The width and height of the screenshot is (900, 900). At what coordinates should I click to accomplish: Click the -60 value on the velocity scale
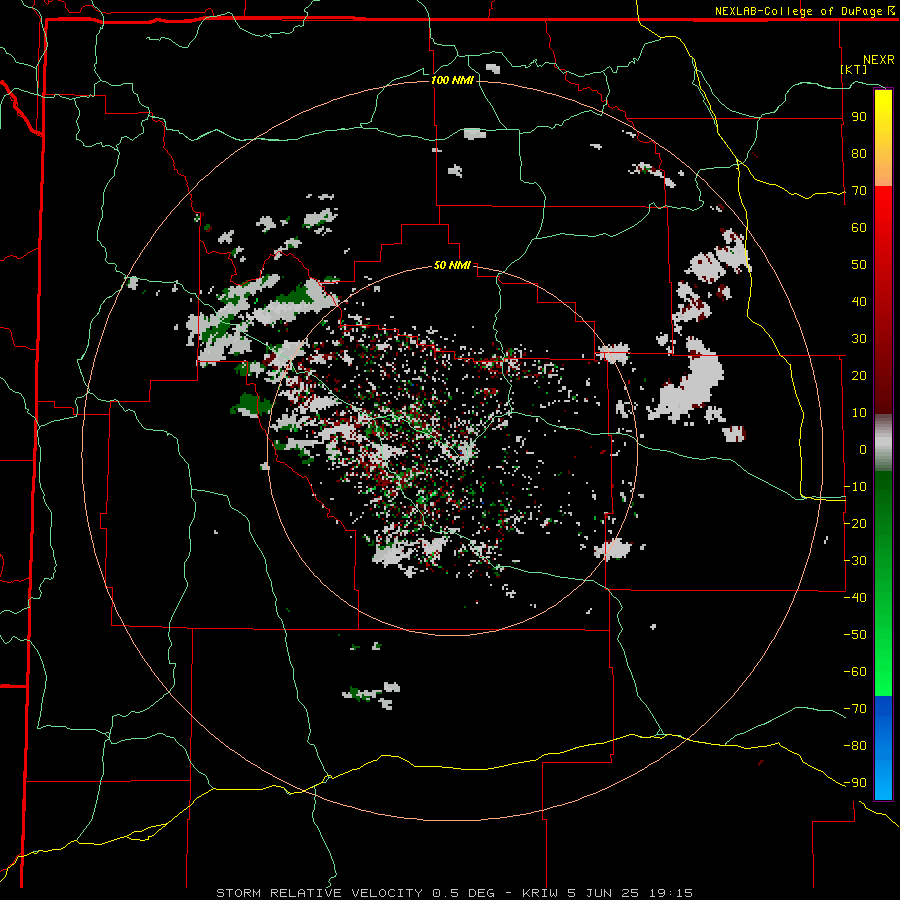855,672
